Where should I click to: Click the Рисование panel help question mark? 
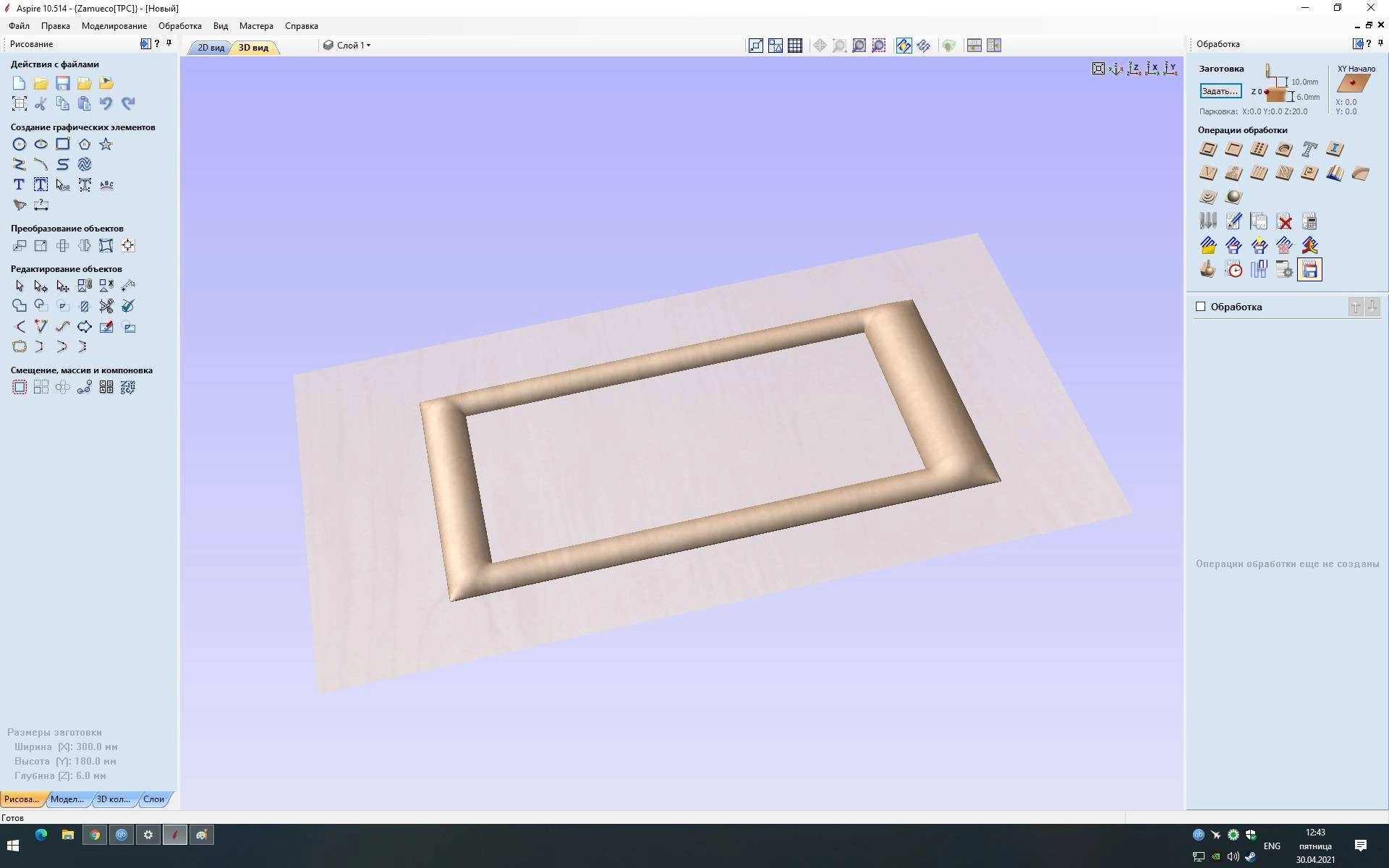point(157,43)
